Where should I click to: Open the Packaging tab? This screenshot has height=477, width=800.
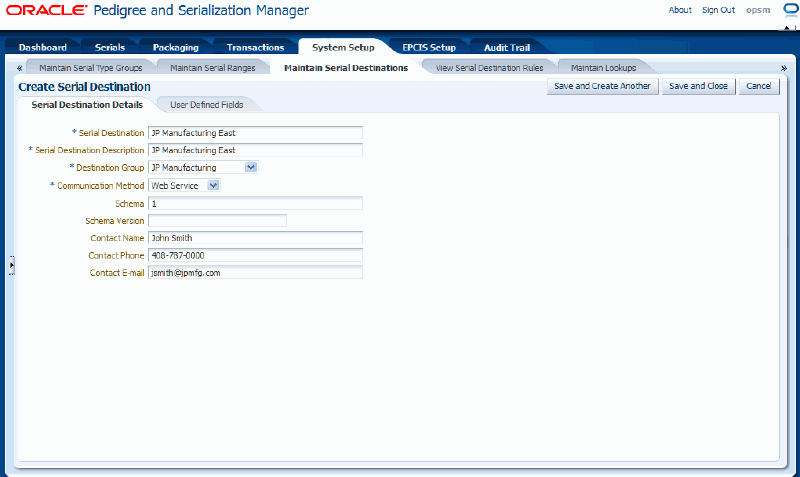[x=176, y=47]
